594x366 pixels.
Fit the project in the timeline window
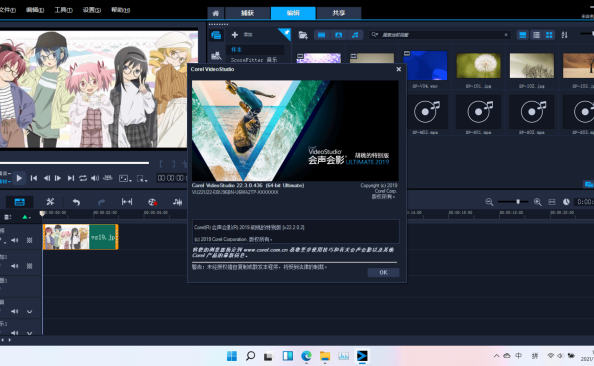coord(552,202)
